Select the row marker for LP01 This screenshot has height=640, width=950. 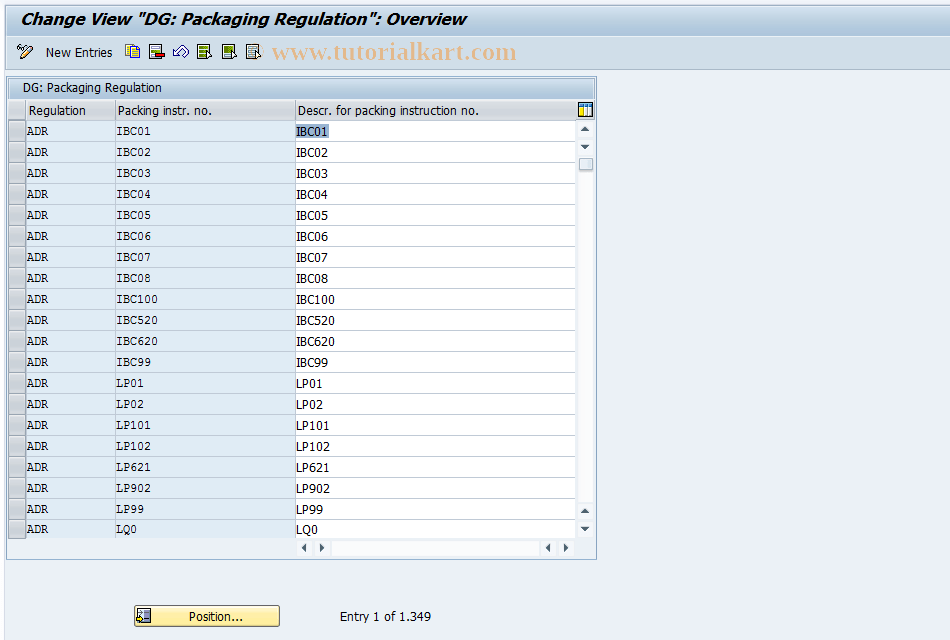click(x=16, y=383)
